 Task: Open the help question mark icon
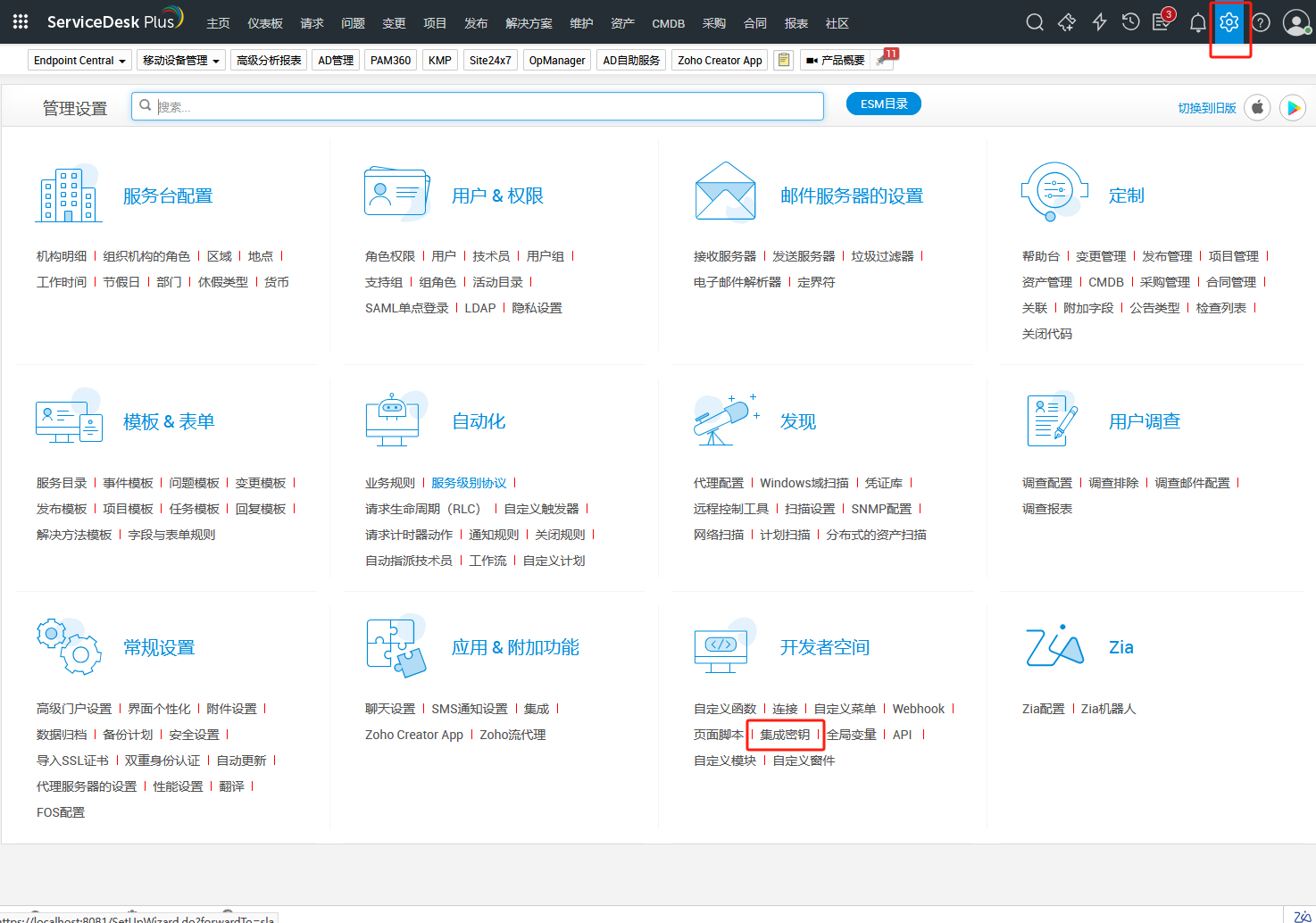point(1261,22)
